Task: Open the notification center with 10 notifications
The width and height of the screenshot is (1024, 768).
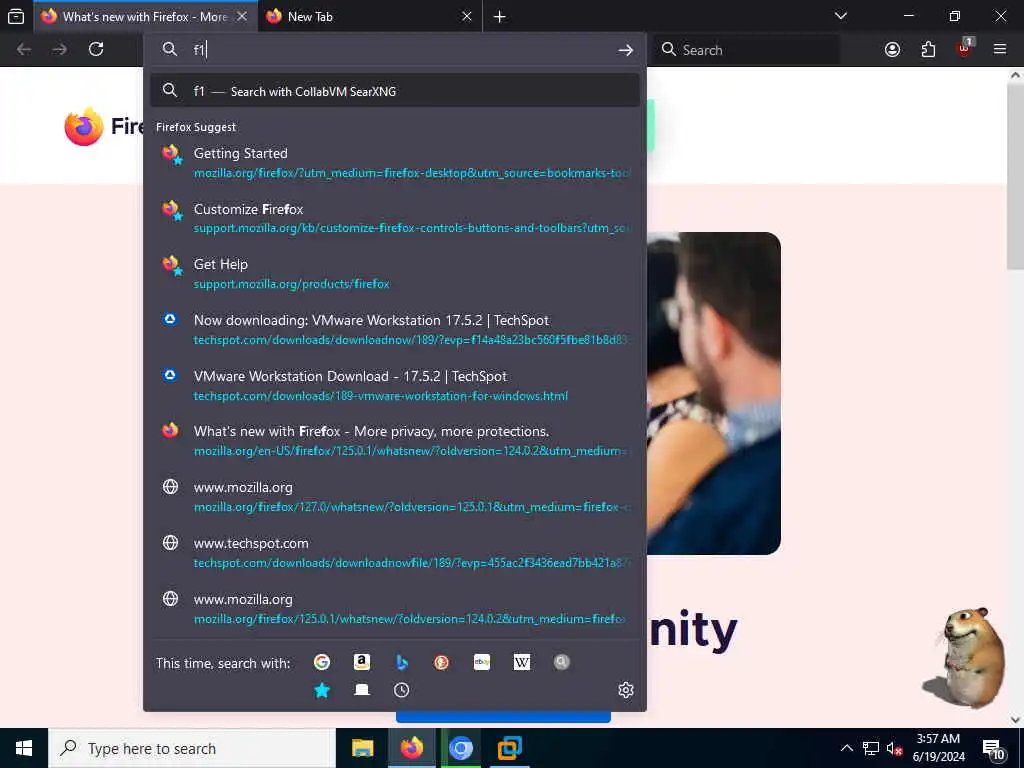Action: tap(993, 750)
